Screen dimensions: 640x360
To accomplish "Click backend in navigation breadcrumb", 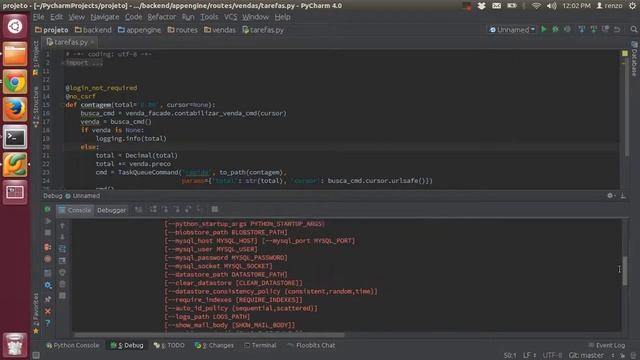I will pyautogui.click(x=93, y=30).
